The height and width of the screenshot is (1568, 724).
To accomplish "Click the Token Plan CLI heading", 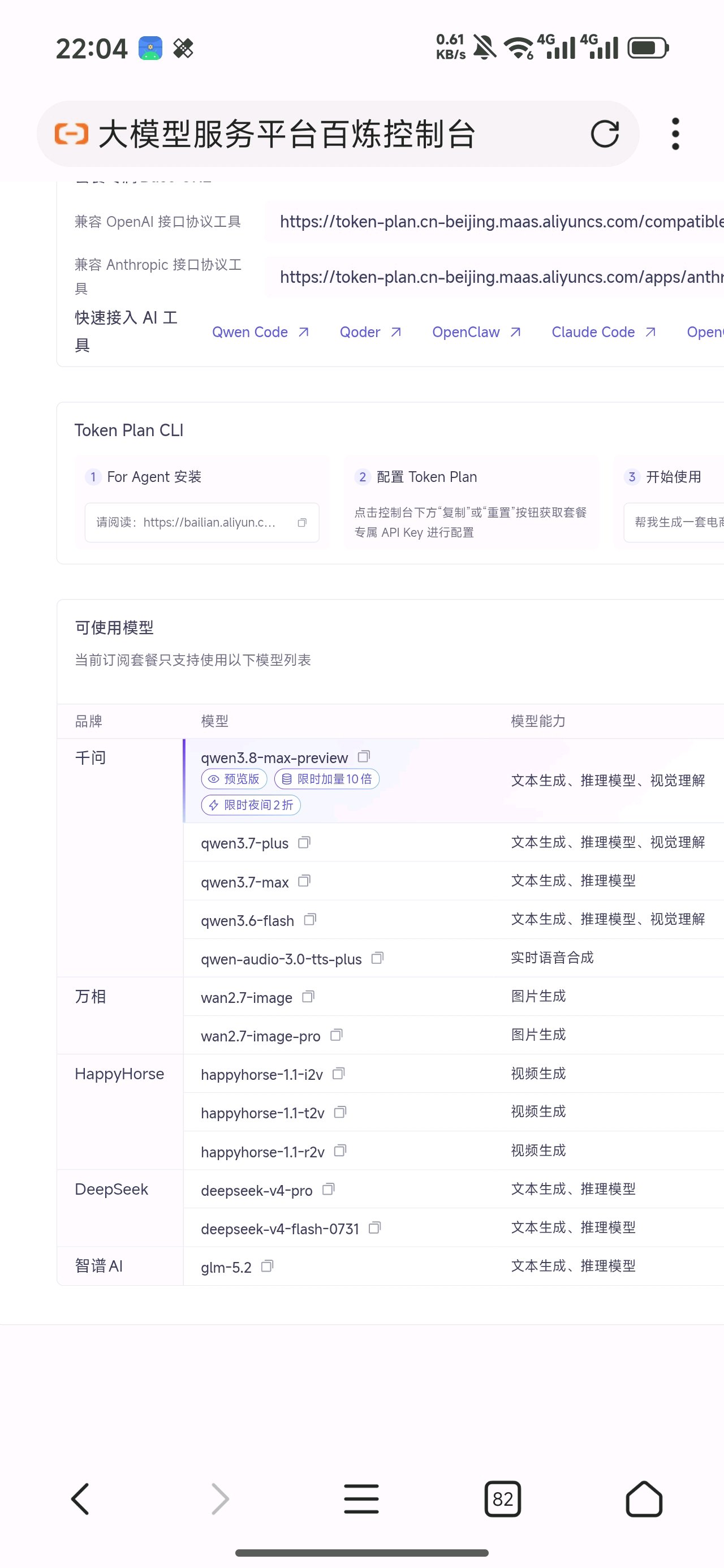I will 128,430.
